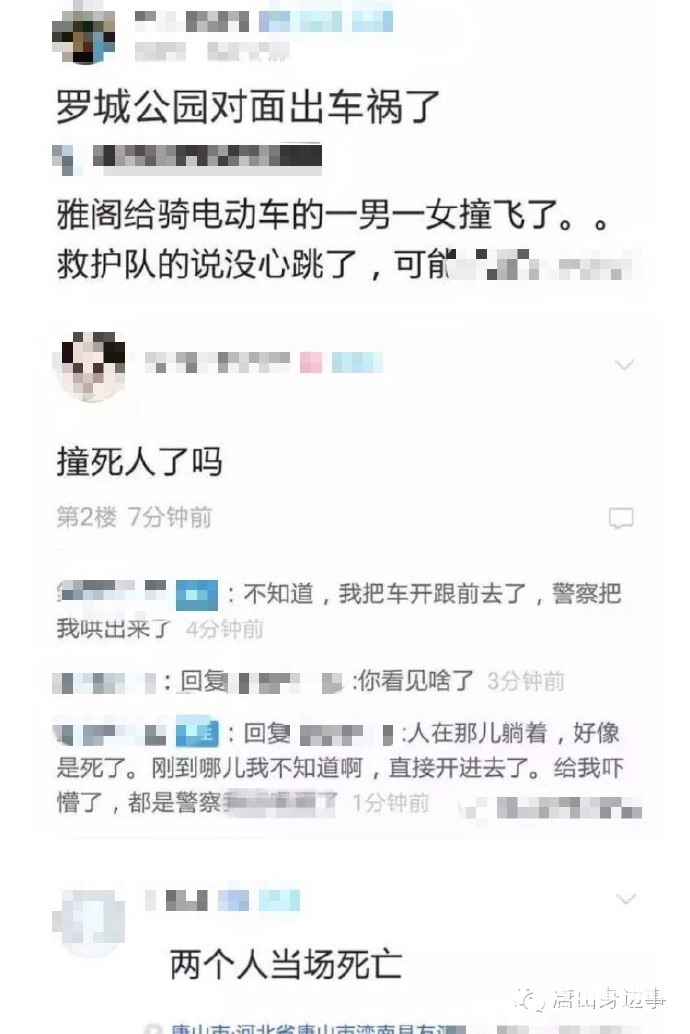Tap comment 两个人当场死亡
The image size is (690, 1034).
pos(286,965)
